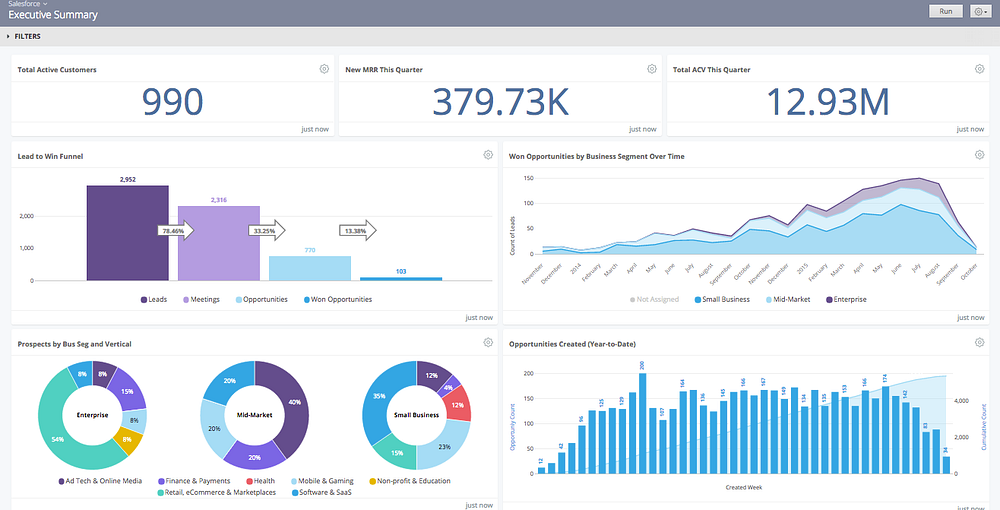
Task: Open the dashboard settings gear dropdown
Action: click(x=981, y=11)
